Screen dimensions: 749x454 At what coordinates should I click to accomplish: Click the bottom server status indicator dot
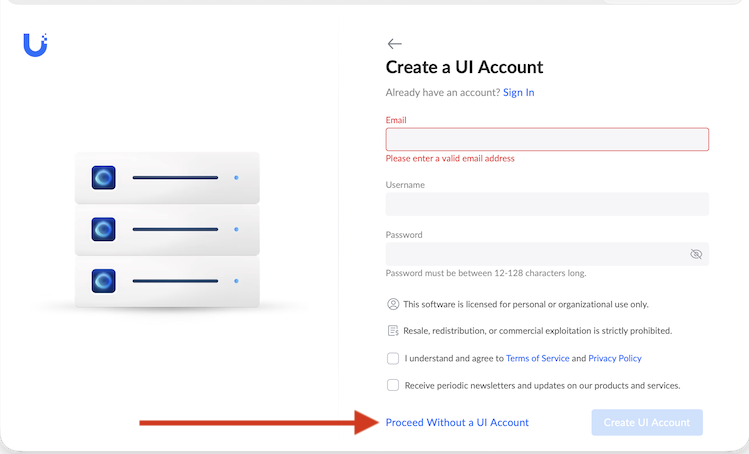(x=236, y=281)
